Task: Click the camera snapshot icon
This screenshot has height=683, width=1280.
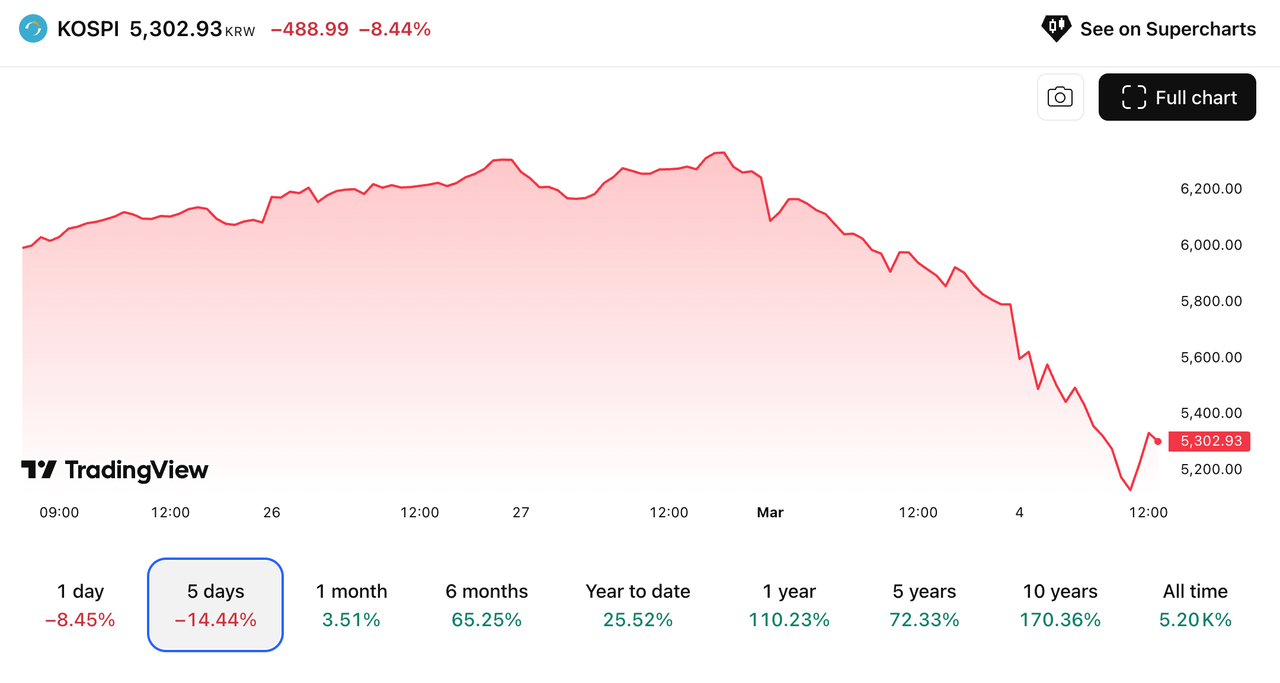Action: click(x=1060, y=96)
